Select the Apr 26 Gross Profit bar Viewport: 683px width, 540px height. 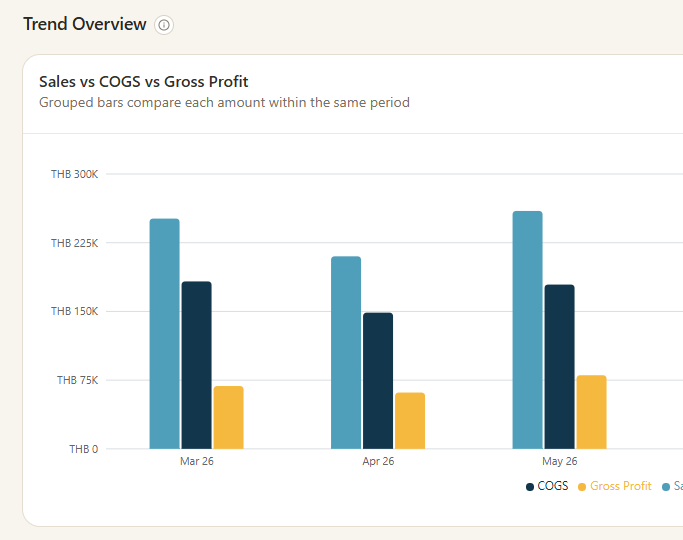410,421
